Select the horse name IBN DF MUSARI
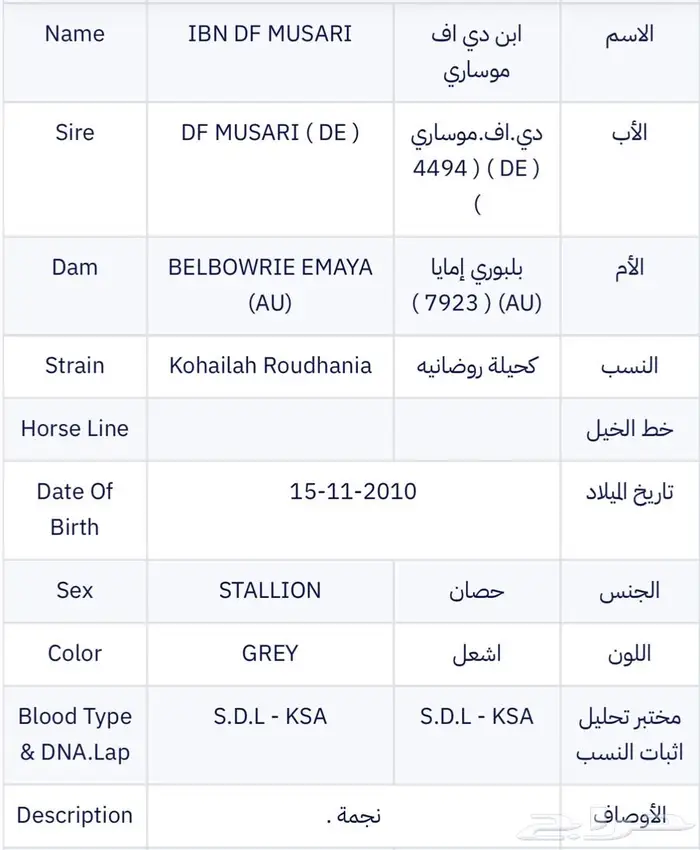This screenshot has height=850, width=700. (270, 33)
